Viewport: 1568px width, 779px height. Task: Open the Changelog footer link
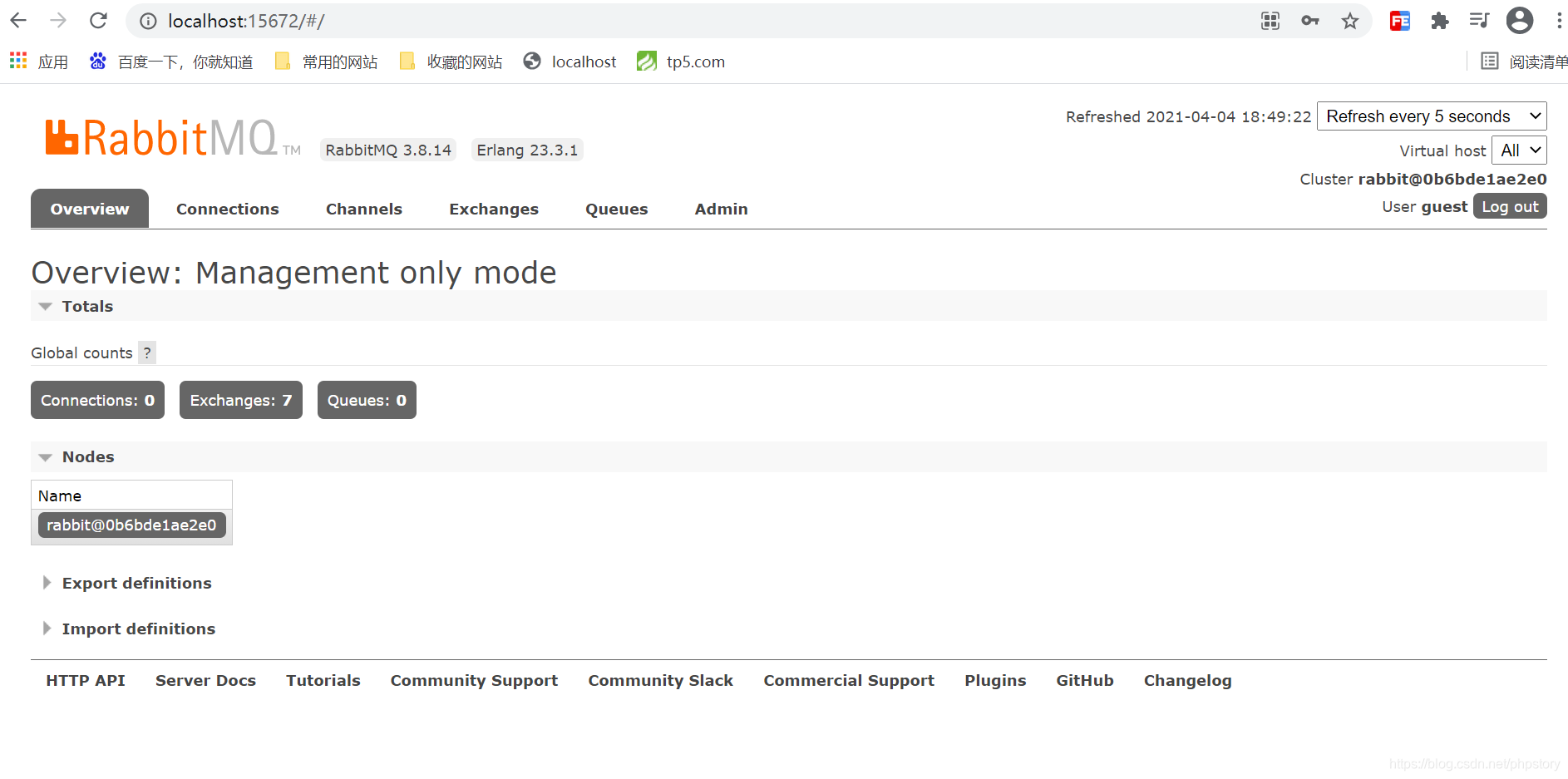[1187, 680]
